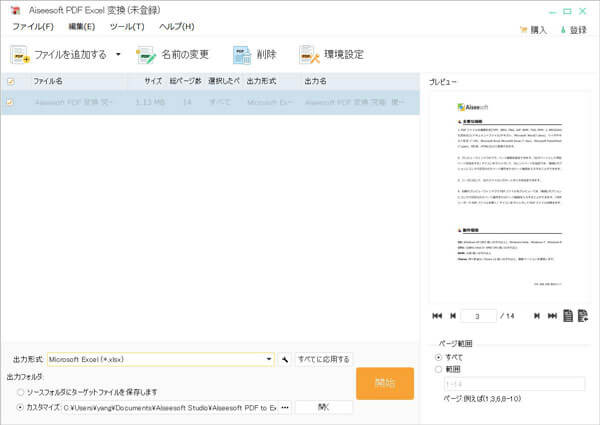Open the ファイル(F) menu
This screenshot has height=425, width=600.
33,26
